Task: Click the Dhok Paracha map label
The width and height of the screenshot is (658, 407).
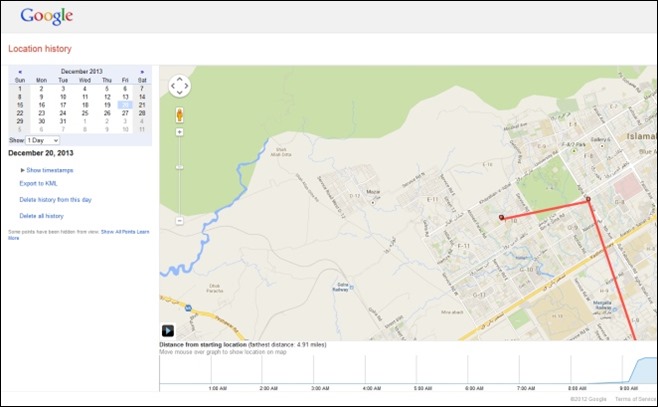Action: pyautogui.click(x=214, y=288)
